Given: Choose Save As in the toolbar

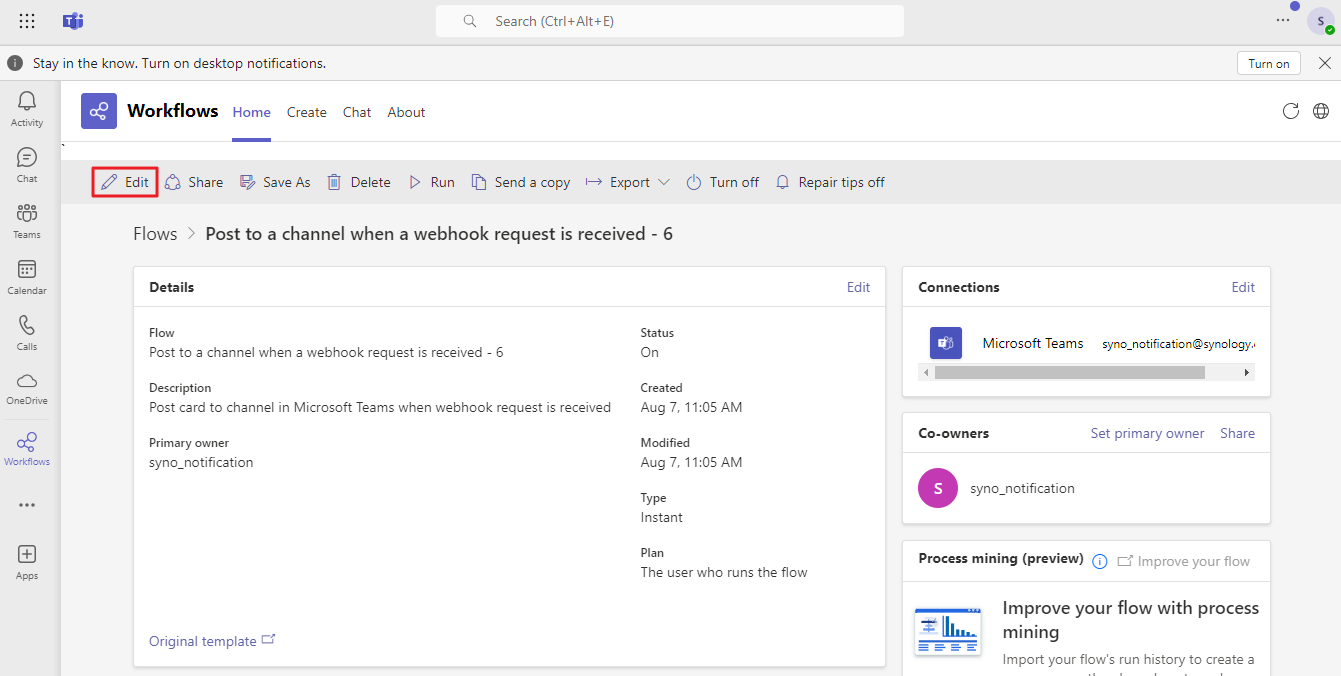Looking at the screenshot, I should (275, 182).
